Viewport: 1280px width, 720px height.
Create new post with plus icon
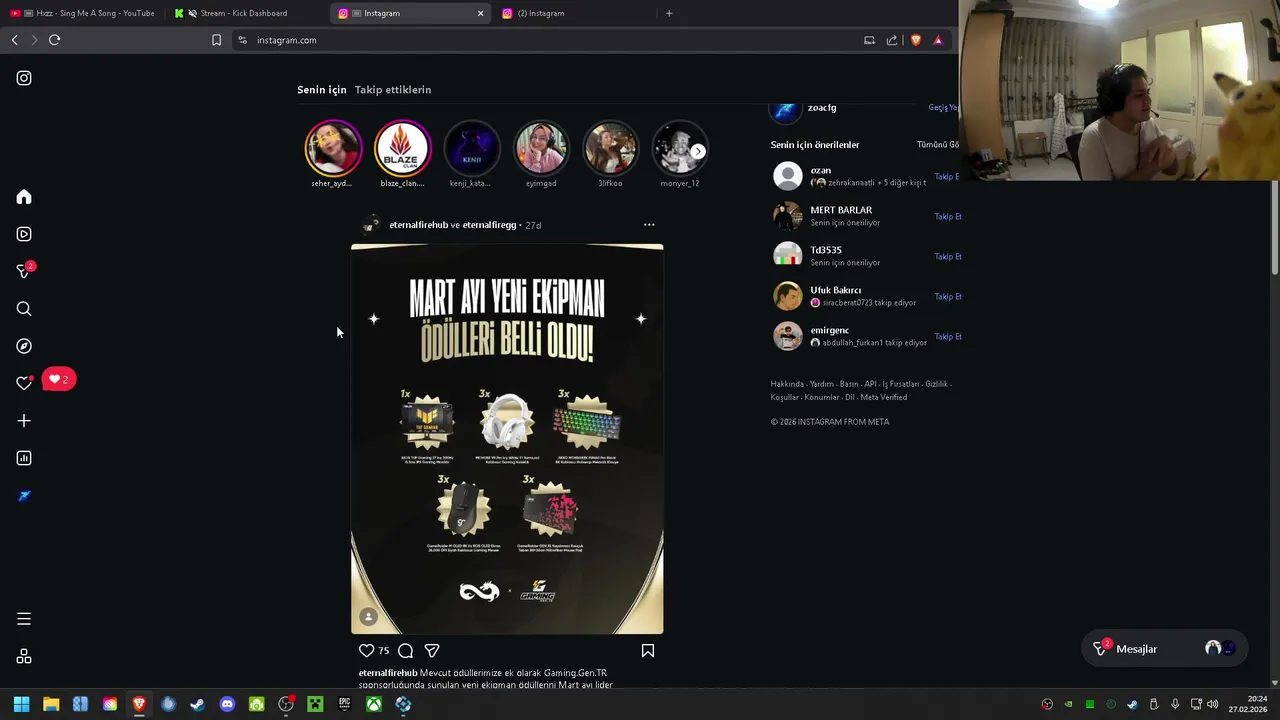[24, 421]
